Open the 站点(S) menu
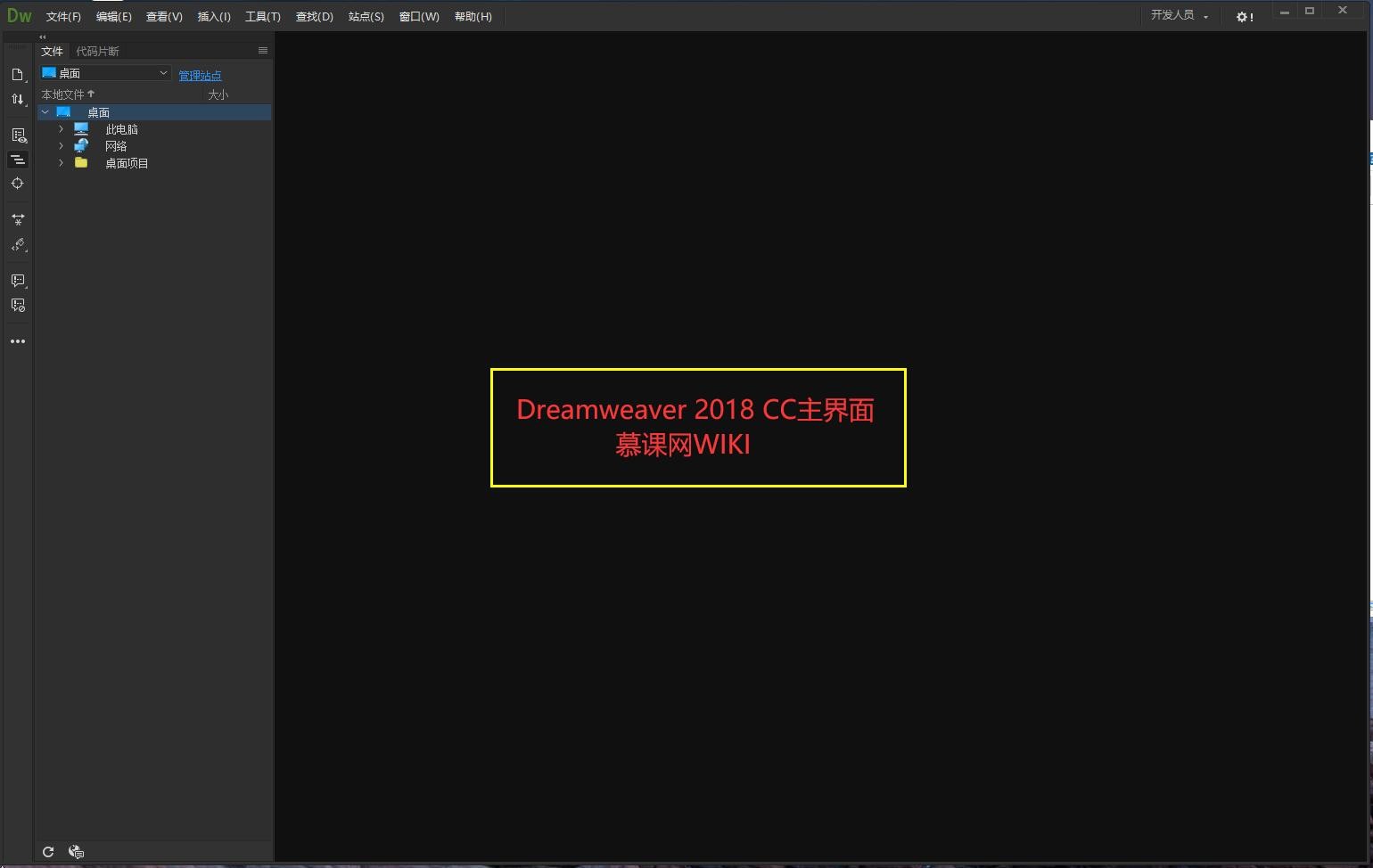Screen dimensions: 1373x868 point(366,17)
